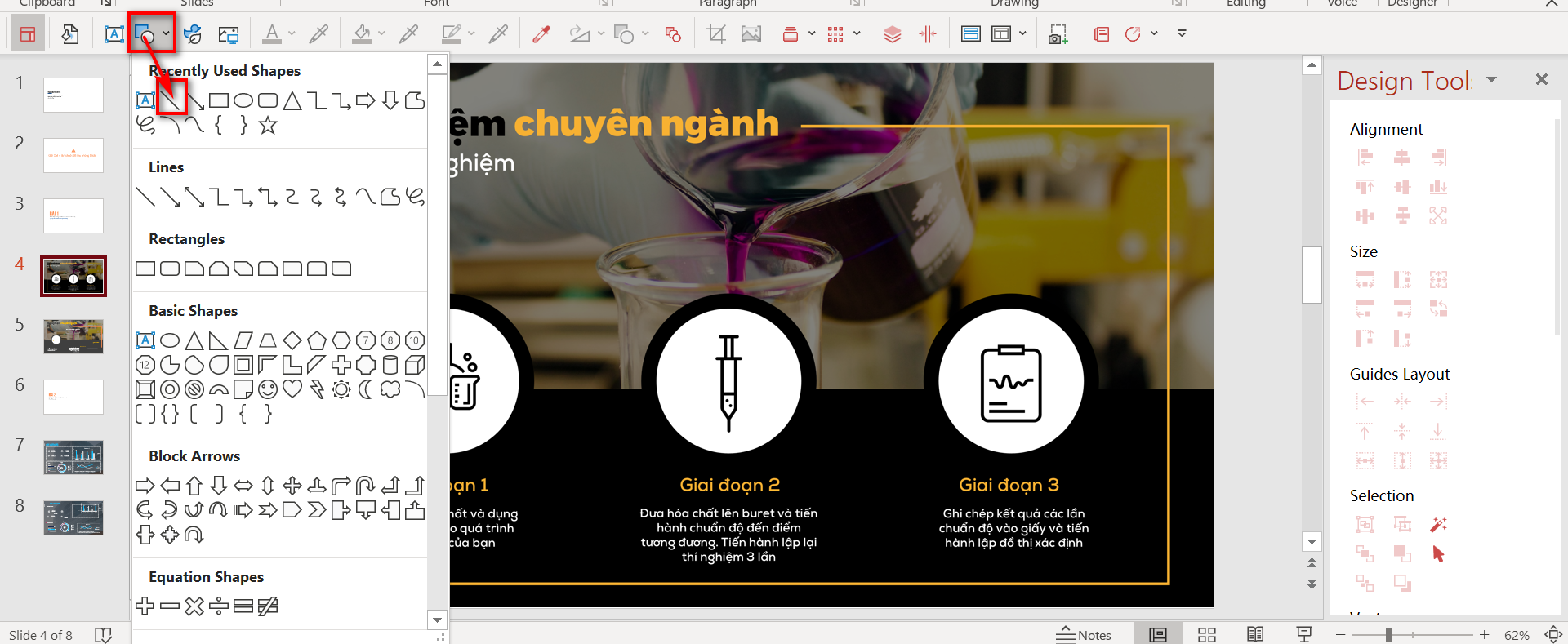Select the syringe icon circle on slide
This screenshot has height=644, width=1568.
pyautogui.click(x=728, y=381)
